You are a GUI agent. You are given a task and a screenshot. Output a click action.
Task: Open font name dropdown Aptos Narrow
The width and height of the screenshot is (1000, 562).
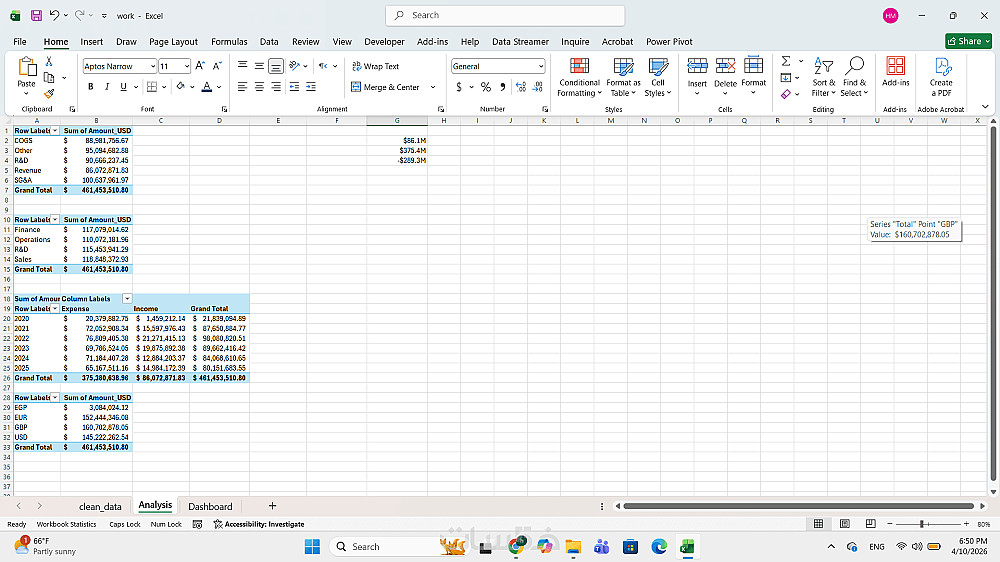click(152, 66)
